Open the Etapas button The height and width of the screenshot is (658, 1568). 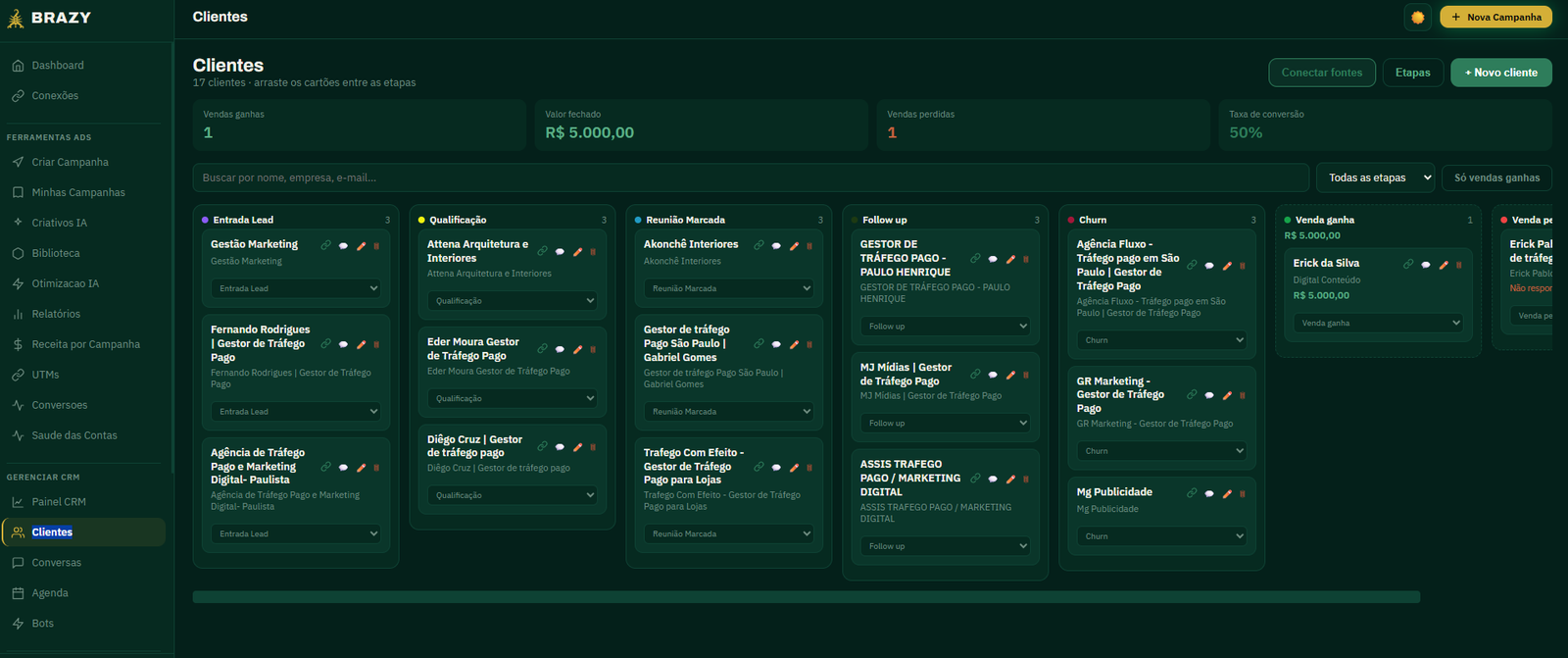1412,73
